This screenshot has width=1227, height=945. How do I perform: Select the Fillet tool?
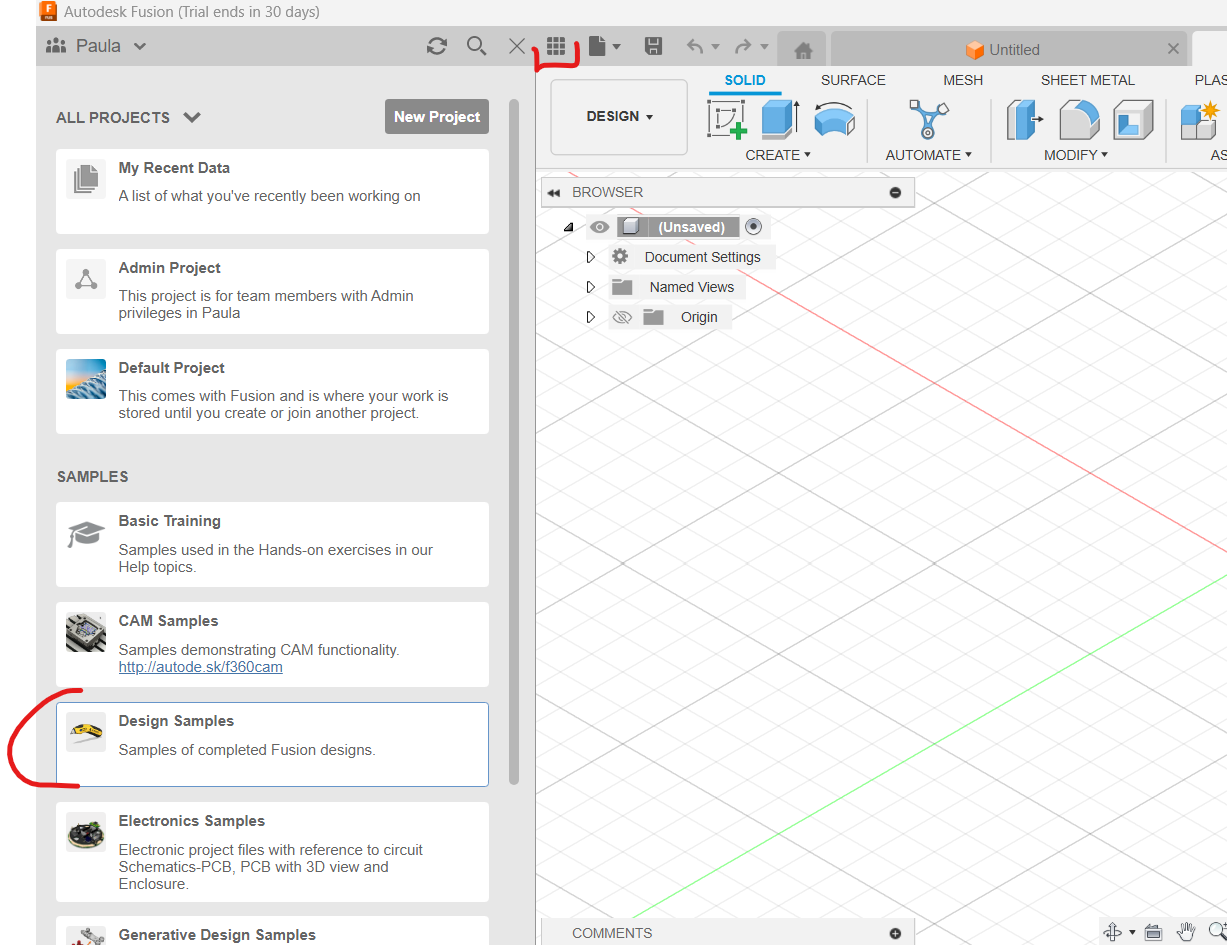(1079, 119)
